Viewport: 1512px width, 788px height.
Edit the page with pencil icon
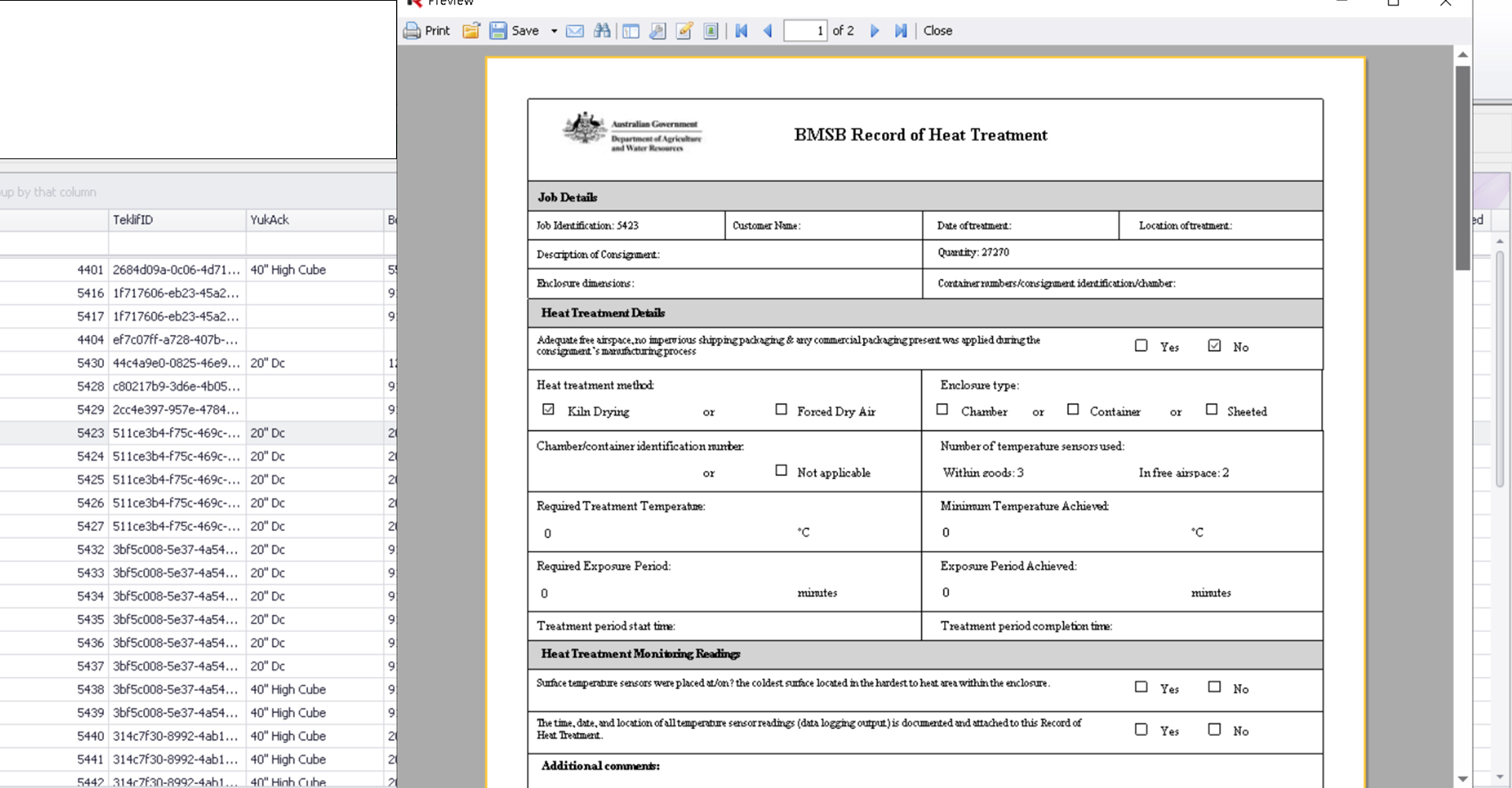tap(684, 31)
